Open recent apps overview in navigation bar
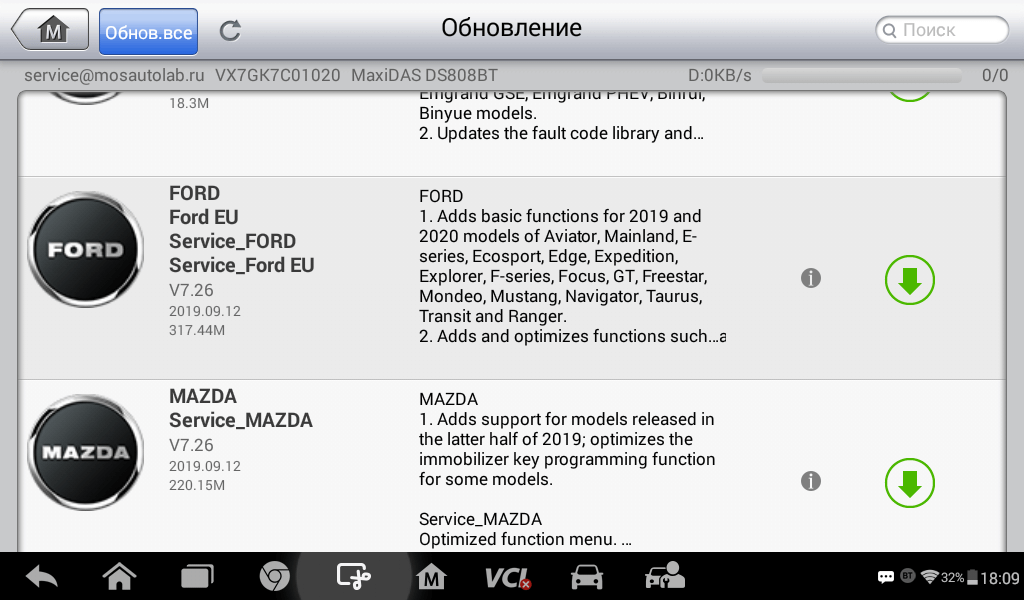Viewport: 1024px width, 600px height. click(x=197, y=577)
